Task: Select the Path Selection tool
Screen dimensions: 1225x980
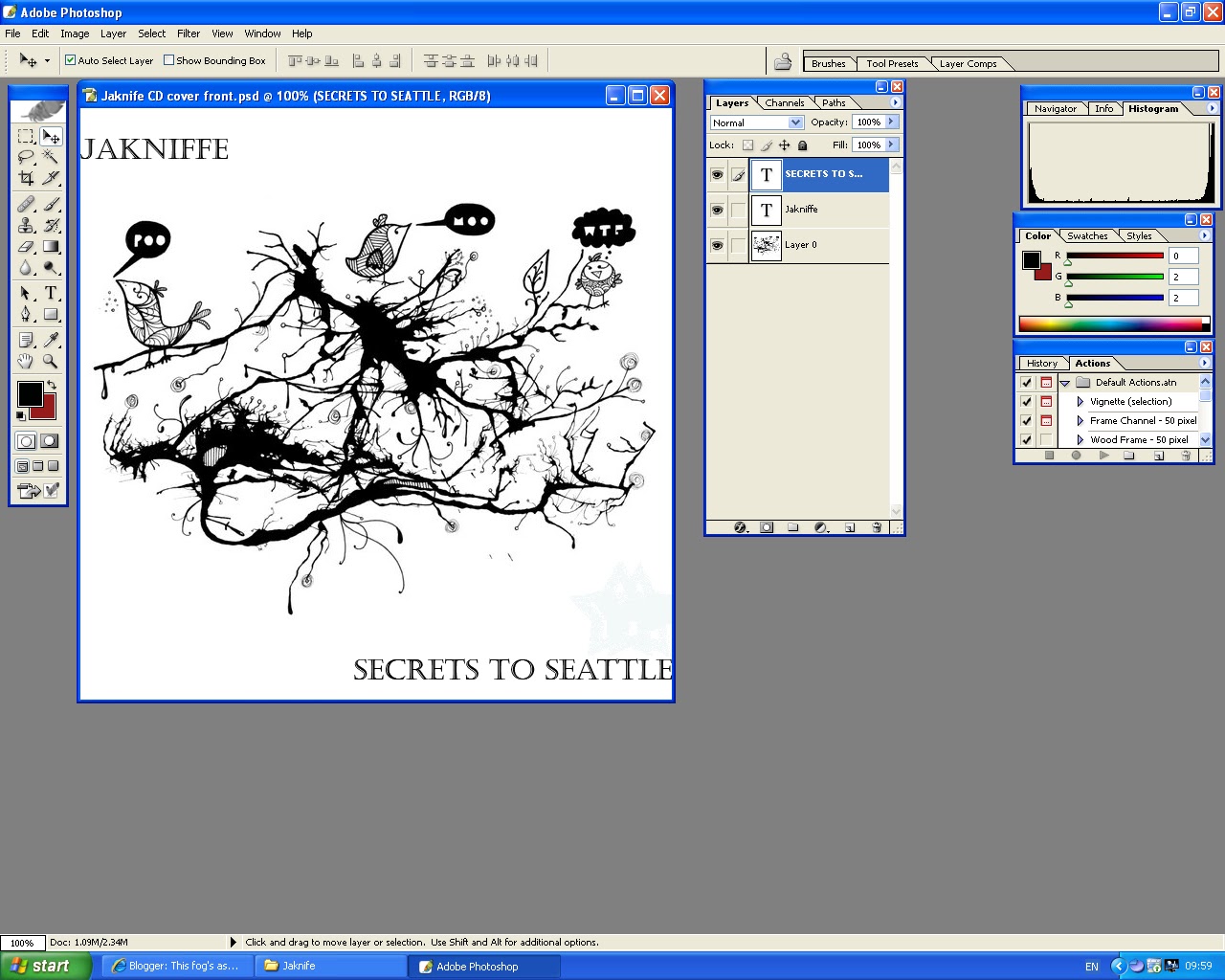Action: [x=26, y=293]
